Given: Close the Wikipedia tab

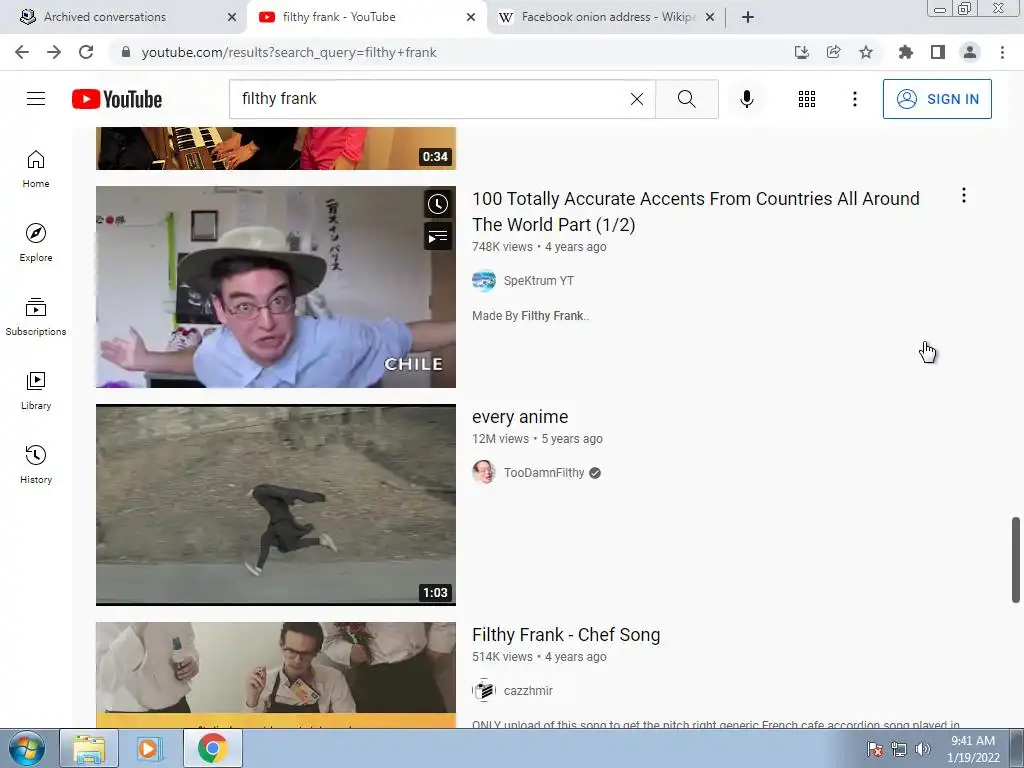Looking at the screenshot, I should point(710,17).
